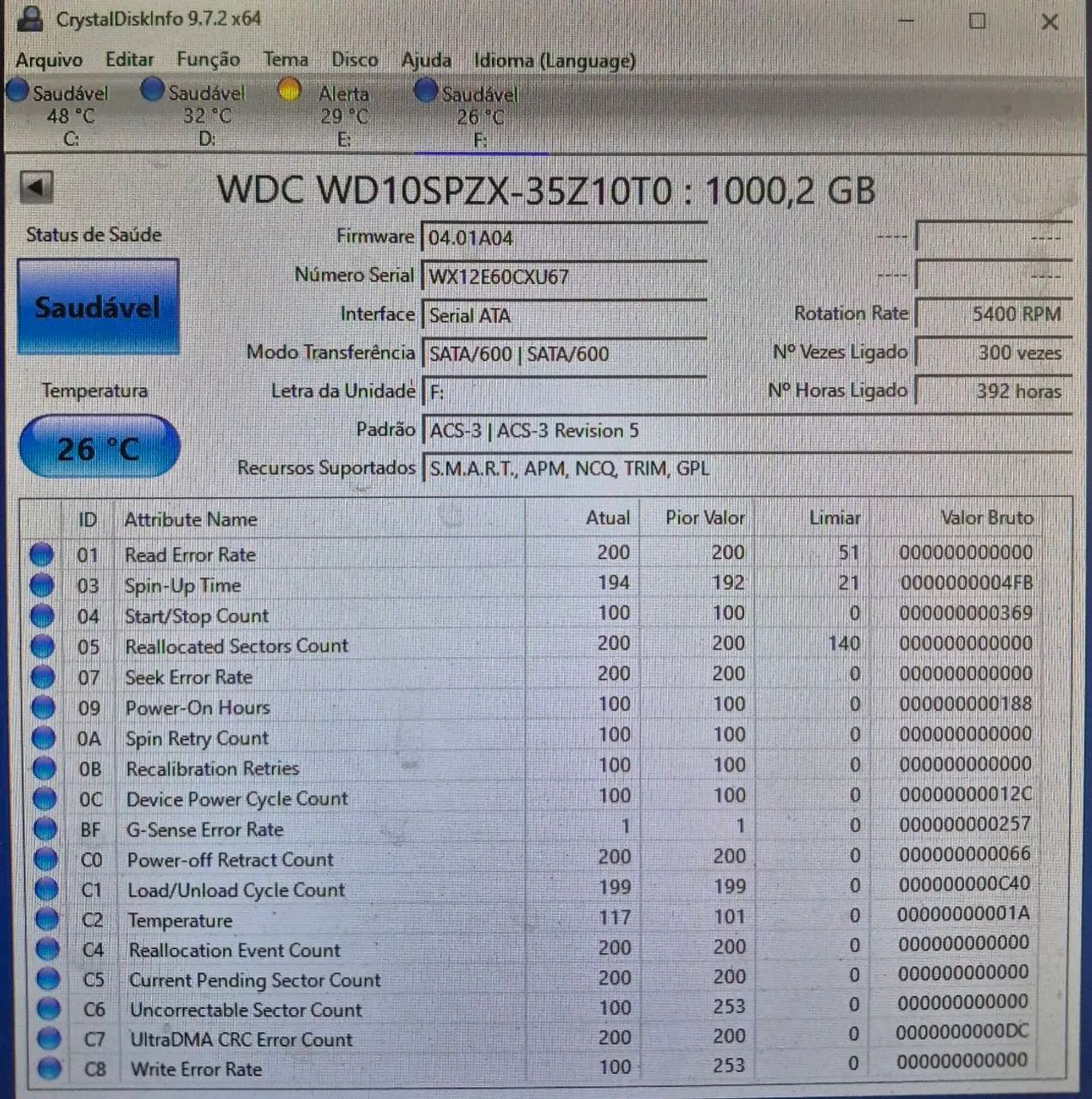Click status dot for G-Sense Error Rate
Viewport: 1092px width, 1099px height.
pyautogui.click(x=45, y=829)
